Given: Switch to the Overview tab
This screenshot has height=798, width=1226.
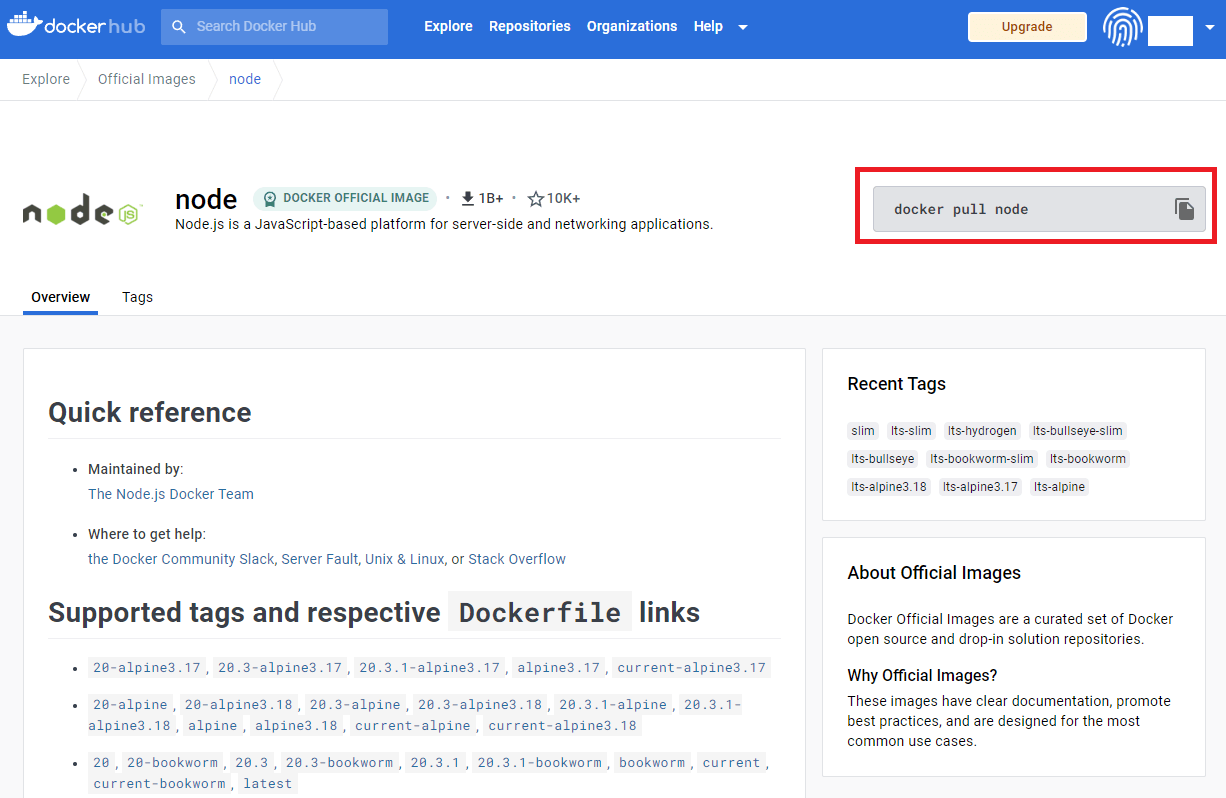Looking at the screenshot, I should (x=60, y=297).
